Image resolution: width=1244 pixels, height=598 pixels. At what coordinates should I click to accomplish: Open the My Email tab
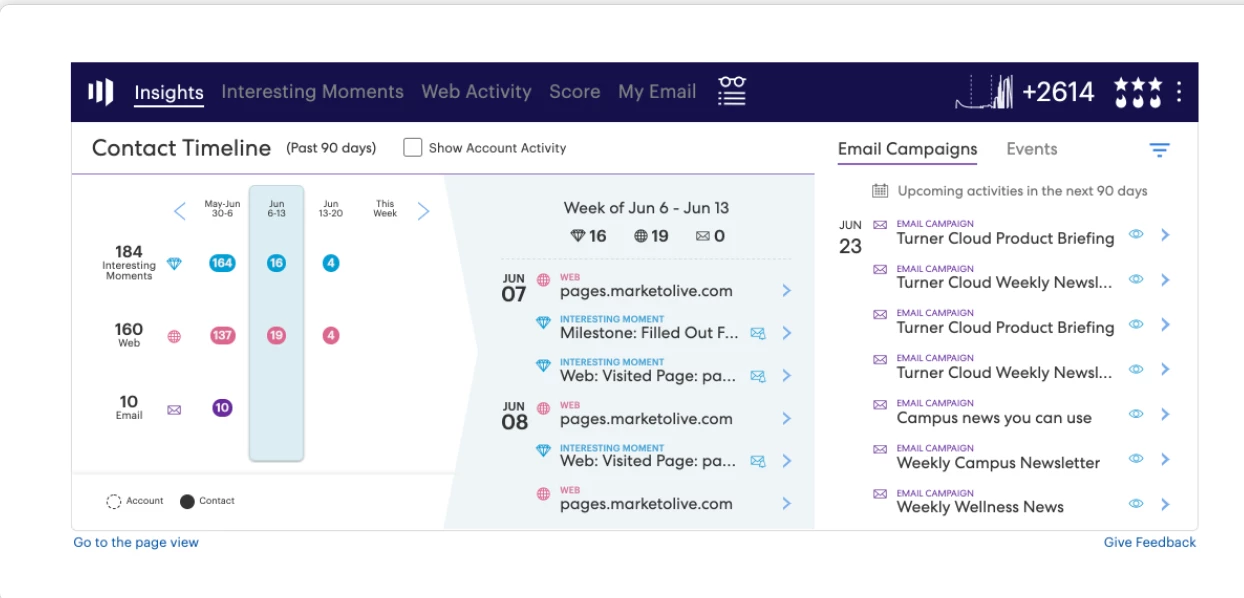coord(657,91)
